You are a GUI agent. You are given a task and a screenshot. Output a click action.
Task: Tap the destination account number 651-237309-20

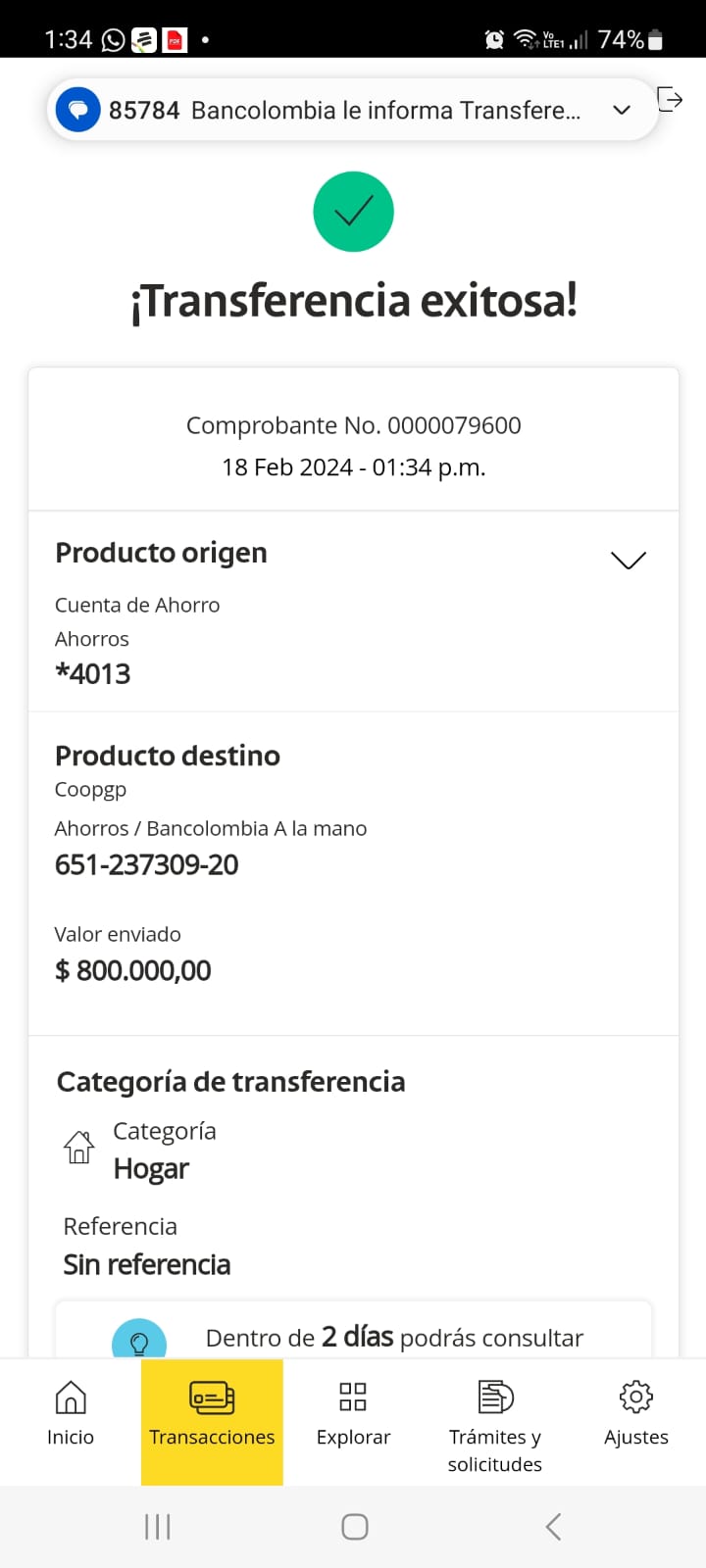point(147,864)
